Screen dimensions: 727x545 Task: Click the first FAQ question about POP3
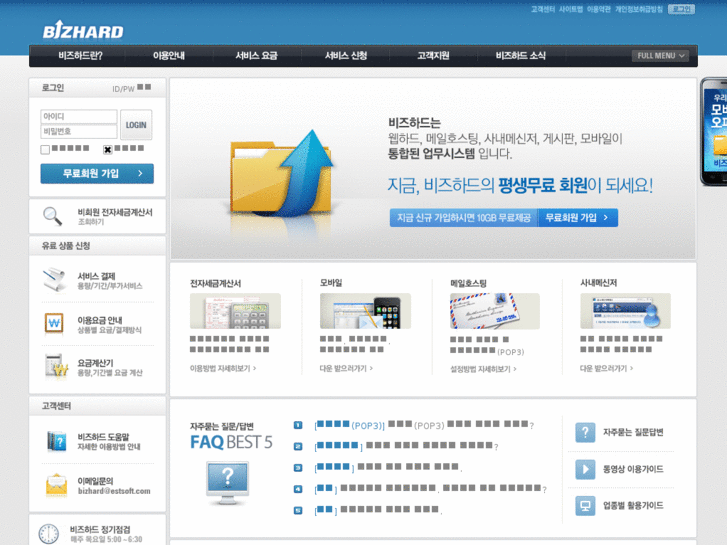(x=424, y=425)
